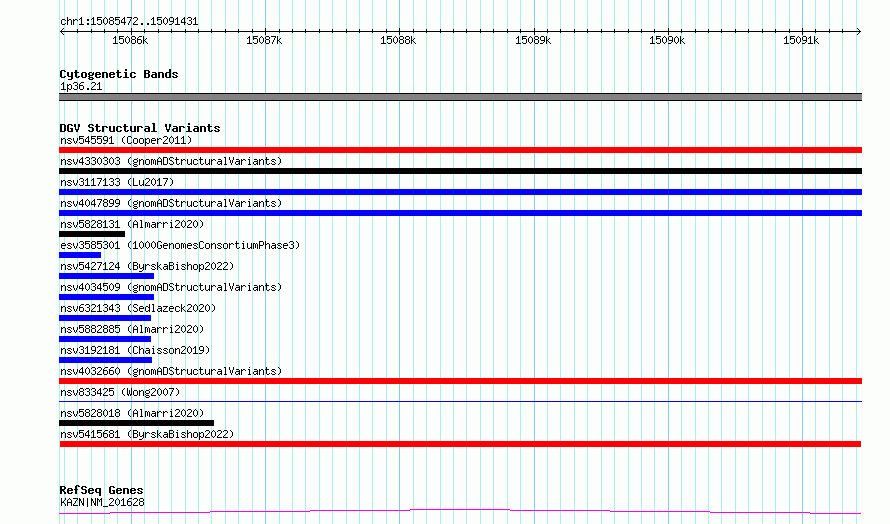Open nsv5427124 (ByrskaBishop2022) label
Screen dimensions: 890x524
[x=147, y=266]
